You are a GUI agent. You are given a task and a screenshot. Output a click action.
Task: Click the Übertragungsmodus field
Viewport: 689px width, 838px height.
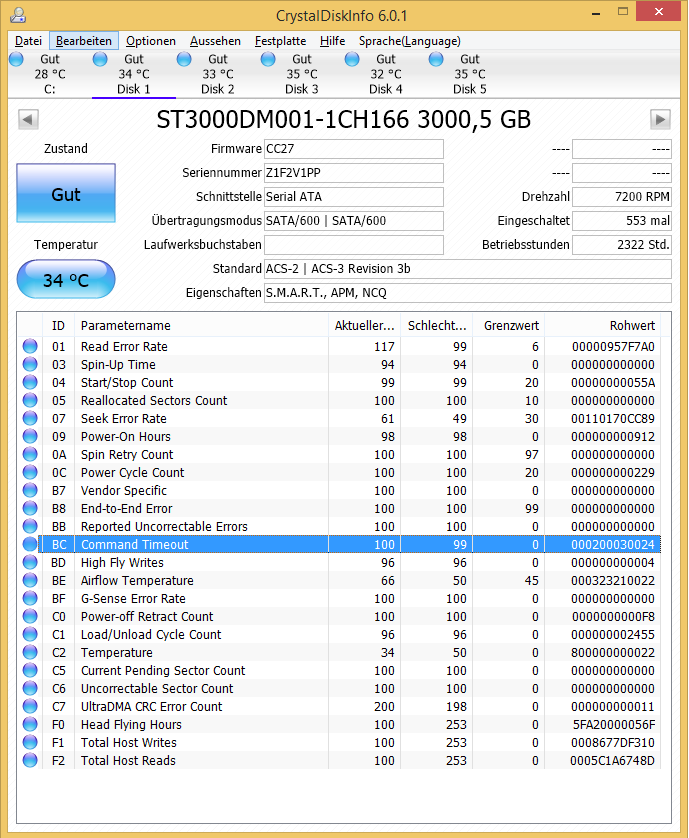[354, 221]
